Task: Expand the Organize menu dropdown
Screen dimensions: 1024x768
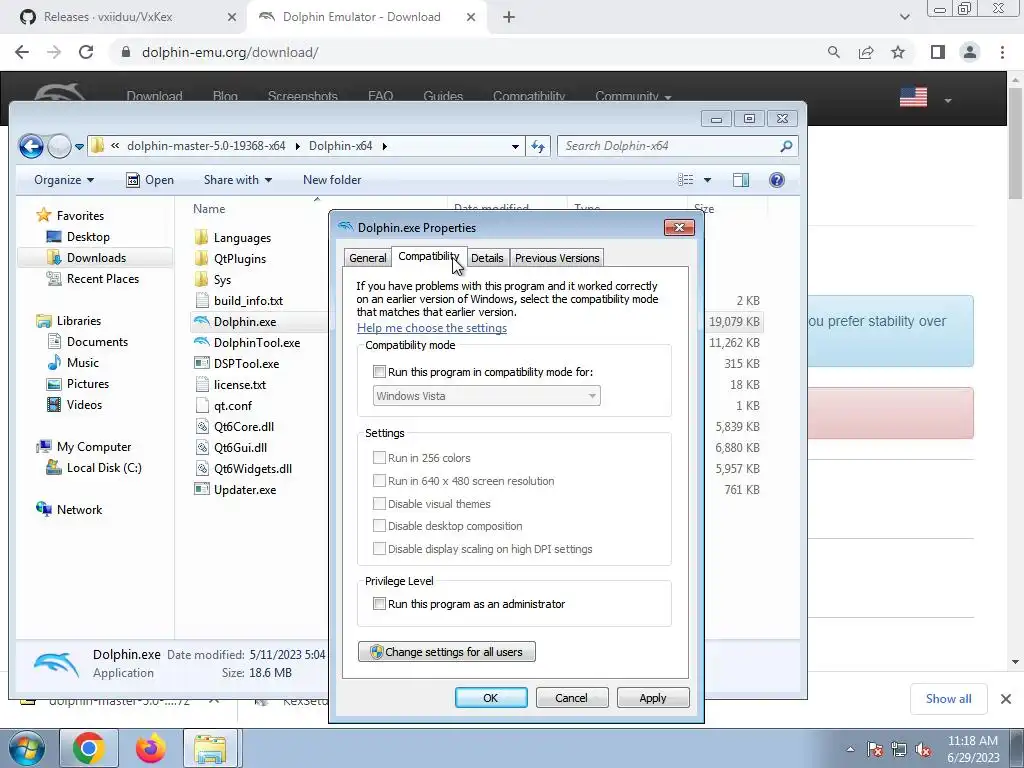Action: click(x=64, y=180)
